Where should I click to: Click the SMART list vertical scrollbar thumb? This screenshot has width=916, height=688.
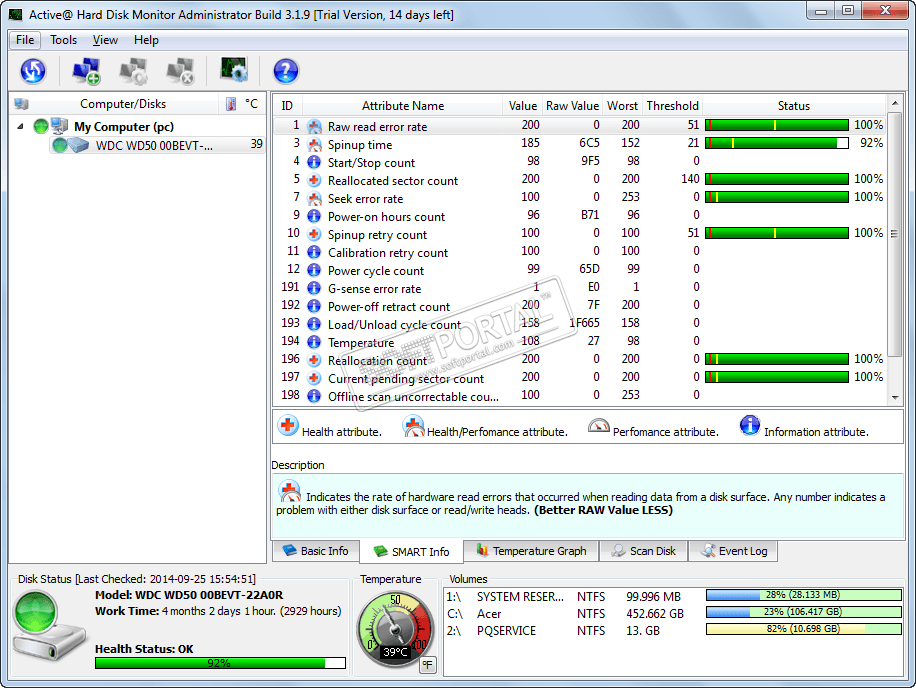(895, 234)
